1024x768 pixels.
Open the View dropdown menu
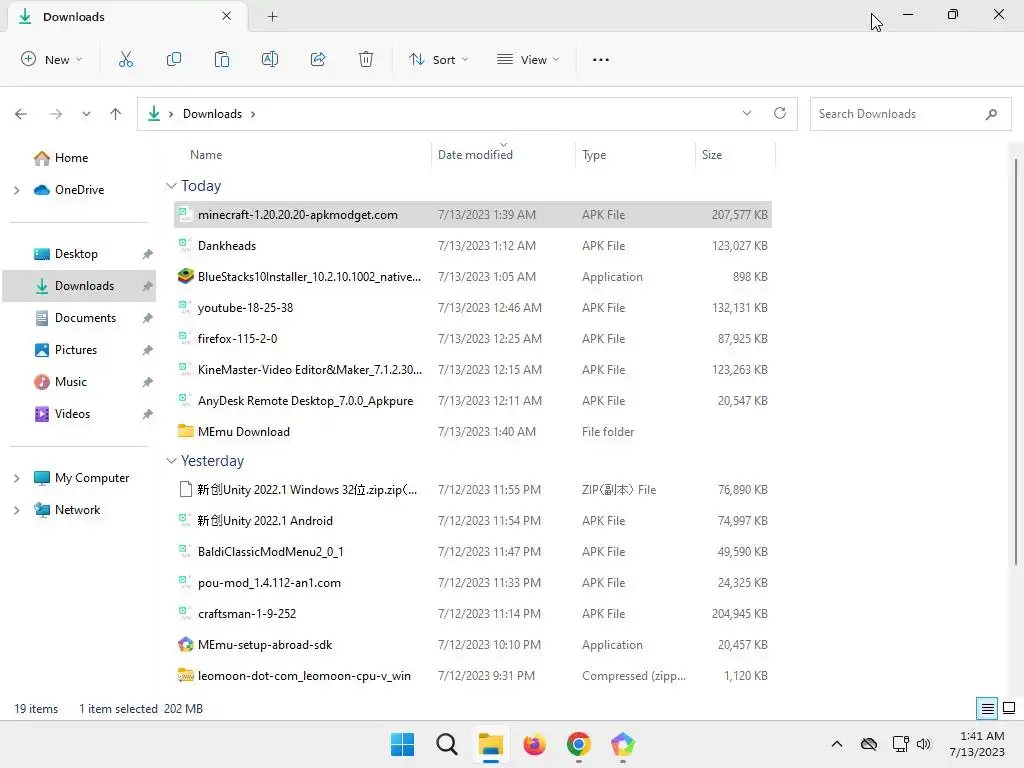[x=528, y=59]
